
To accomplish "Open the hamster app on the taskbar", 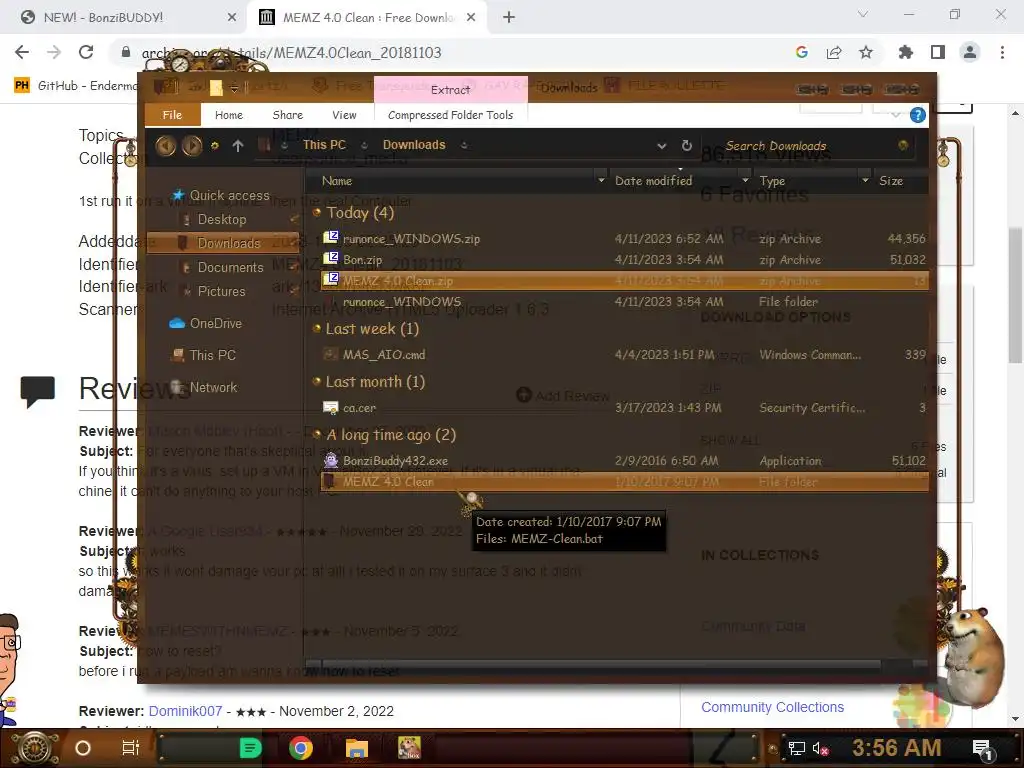I will click(x=409, y=748).
